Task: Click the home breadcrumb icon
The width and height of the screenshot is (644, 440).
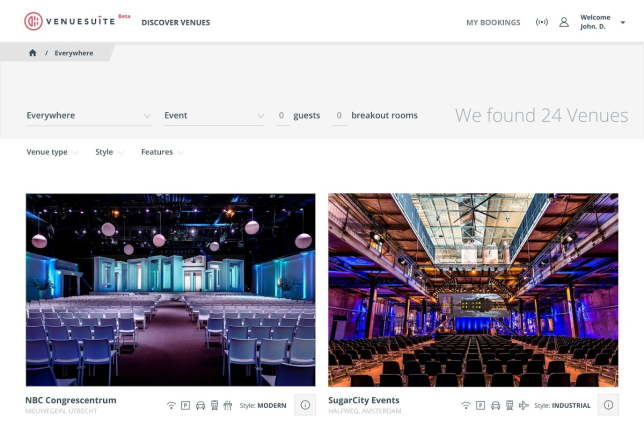Action: (32, 53)
